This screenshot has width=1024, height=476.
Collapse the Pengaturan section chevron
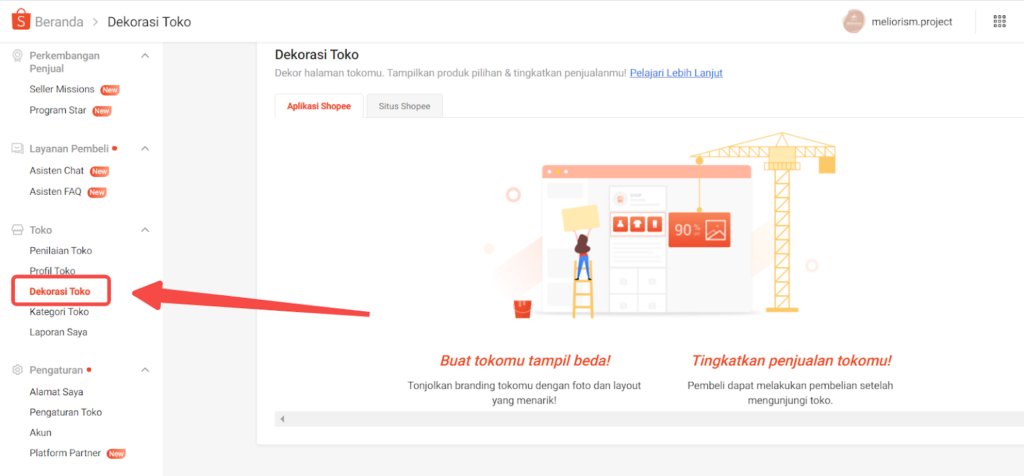click(x=145, y=370)
